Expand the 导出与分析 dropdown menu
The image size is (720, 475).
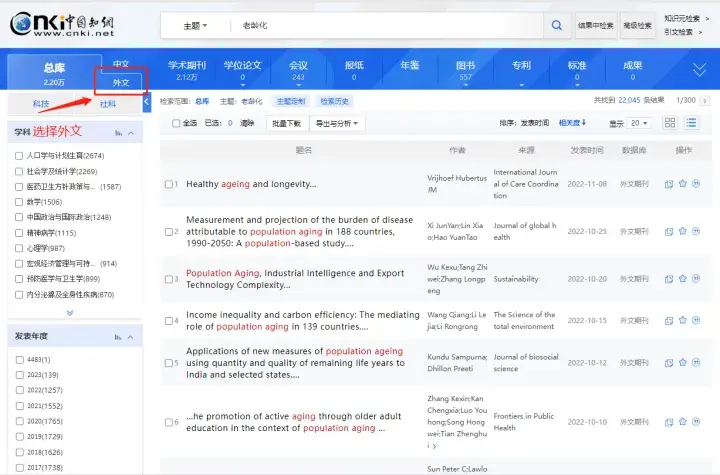click(x=337, y=124)
